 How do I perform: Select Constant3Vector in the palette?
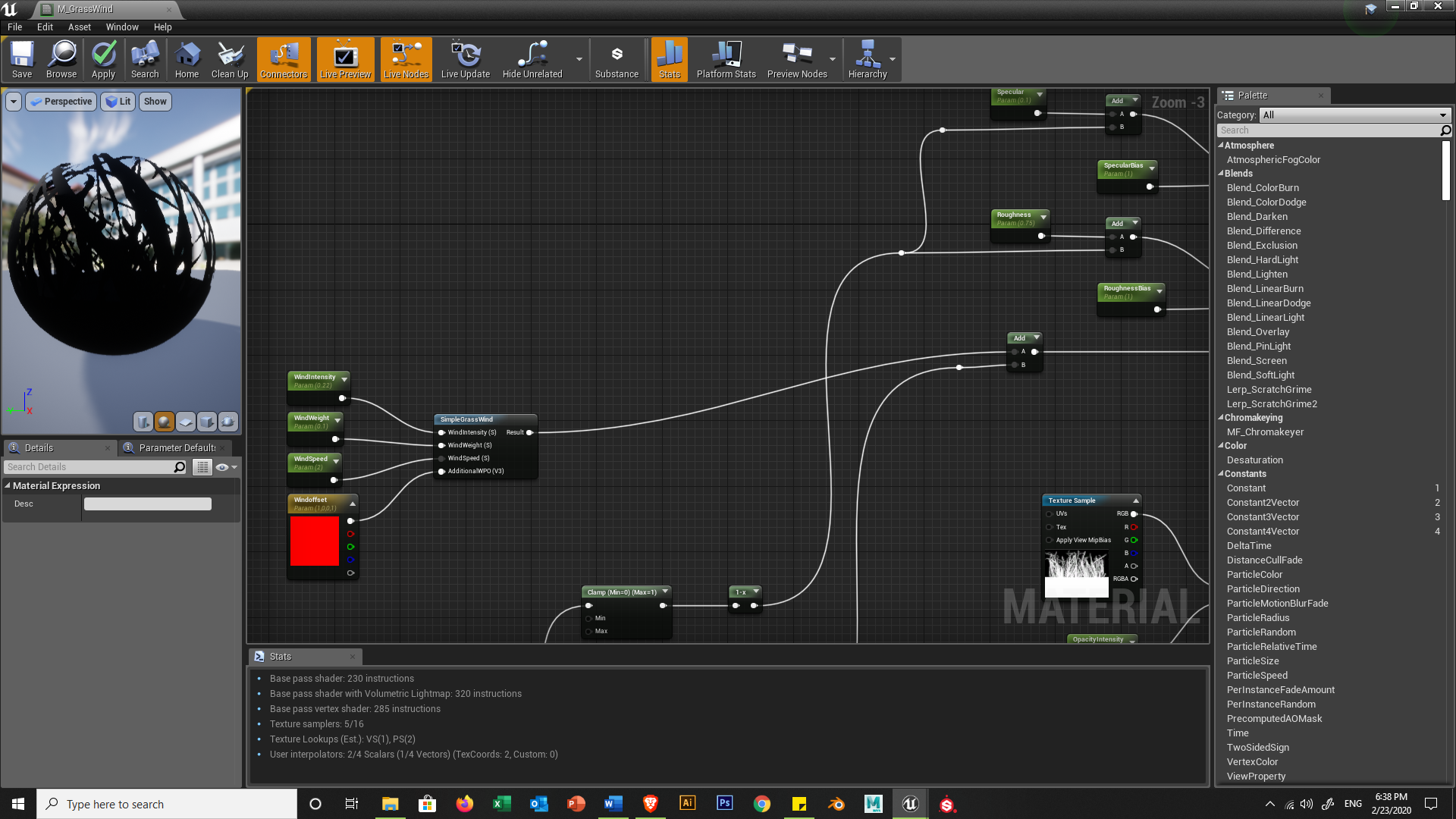[1263, 517]
